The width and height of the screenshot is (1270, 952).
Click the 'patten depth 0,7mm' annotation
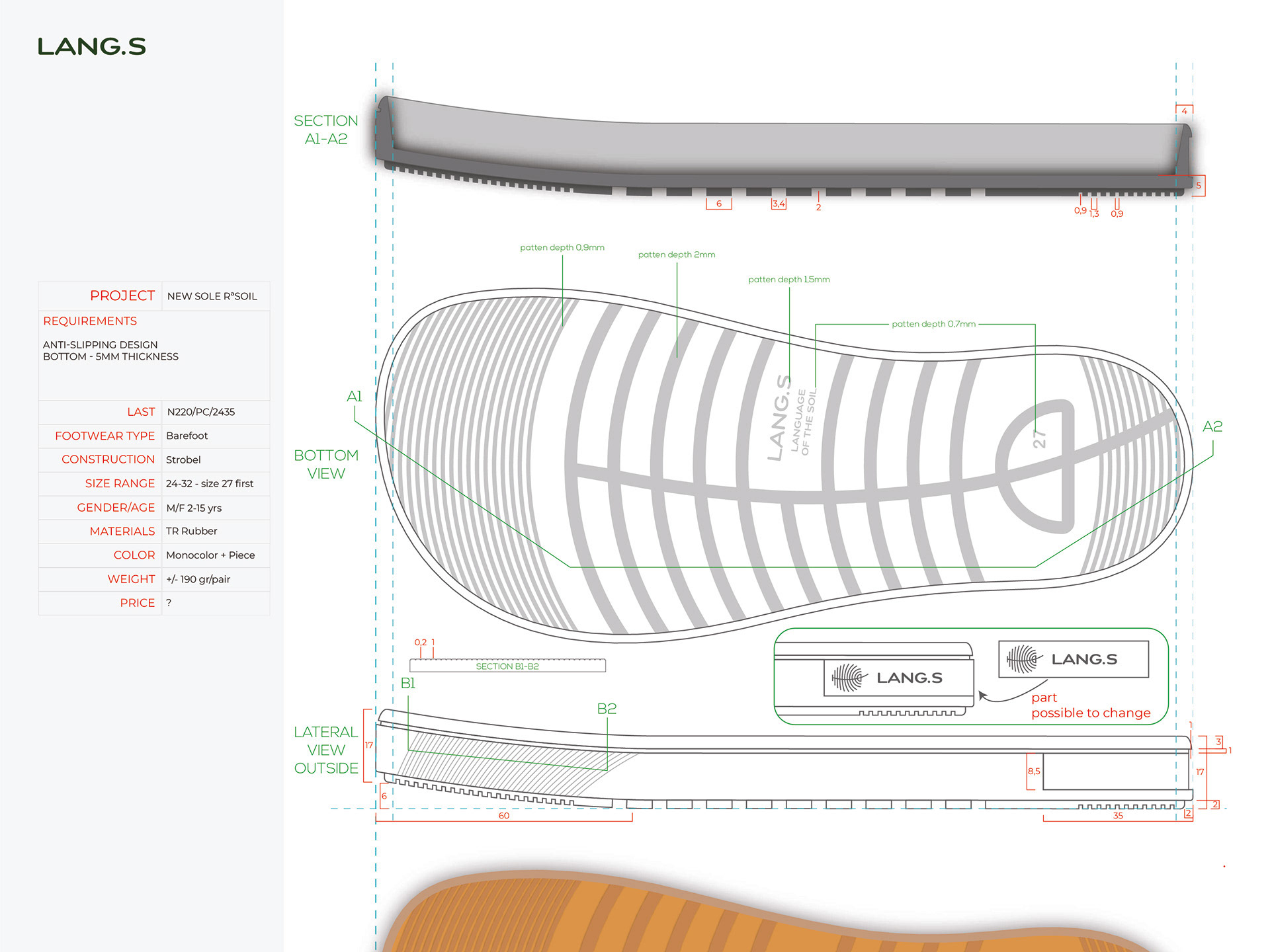click(x=933, y=324)
